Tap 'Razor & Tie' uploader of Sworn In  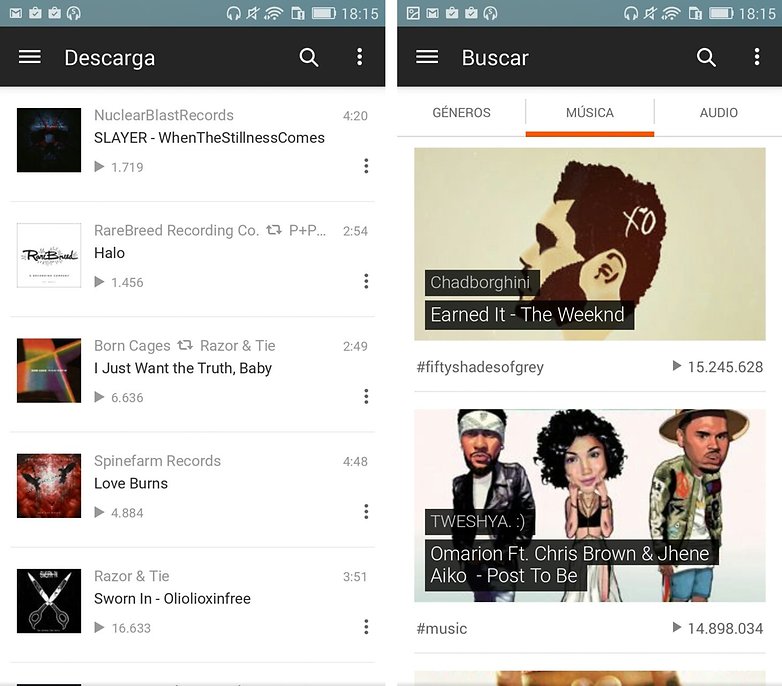(132, 576)
